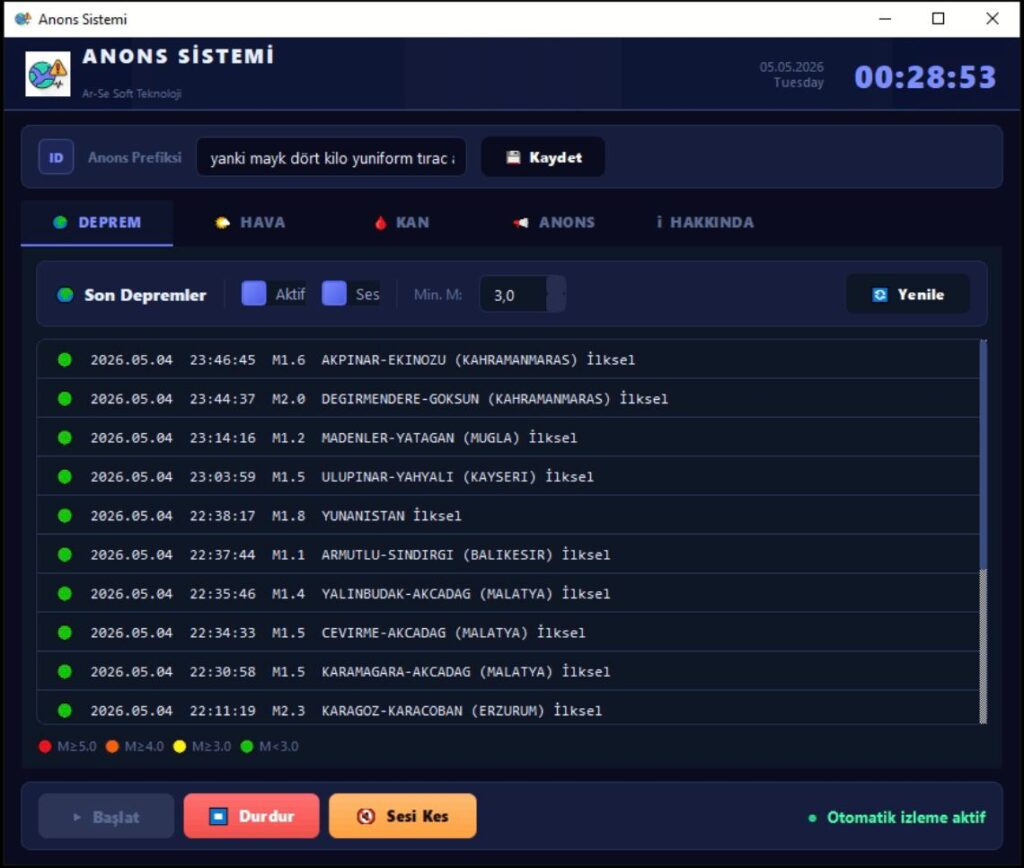Open the DEPREM tab
This screenshot has height=868, width=1024.
point(97,223)
